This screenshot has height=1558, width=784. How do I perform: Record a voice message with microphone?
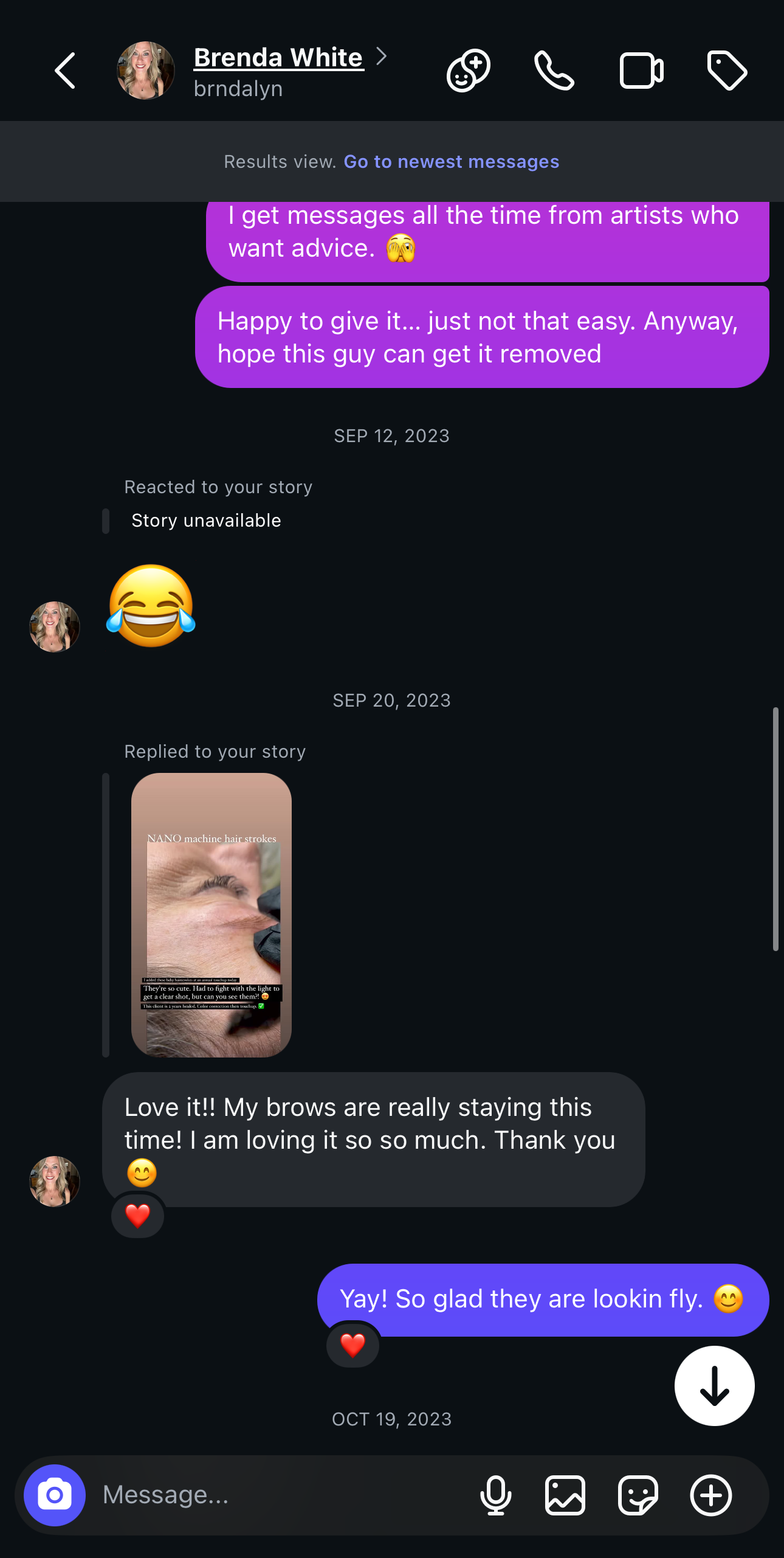click(x=495, y=1495)
